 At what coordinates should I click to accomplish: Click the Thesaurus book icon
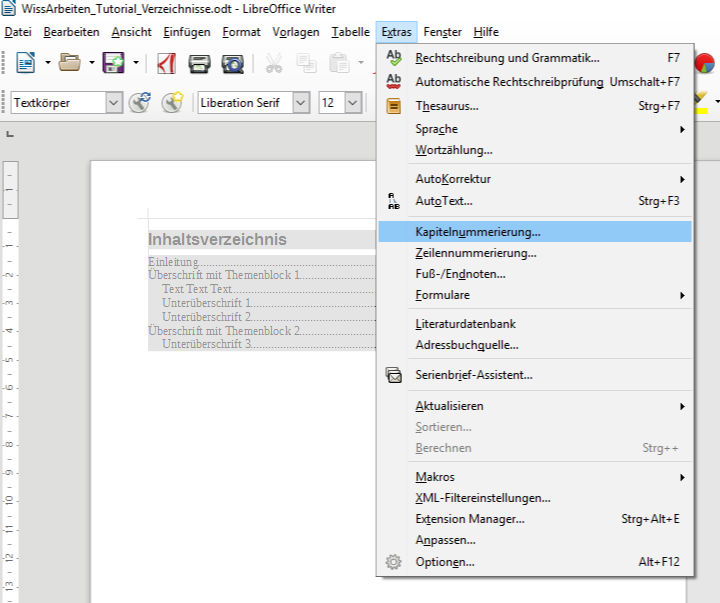click(x=394, y=106)
